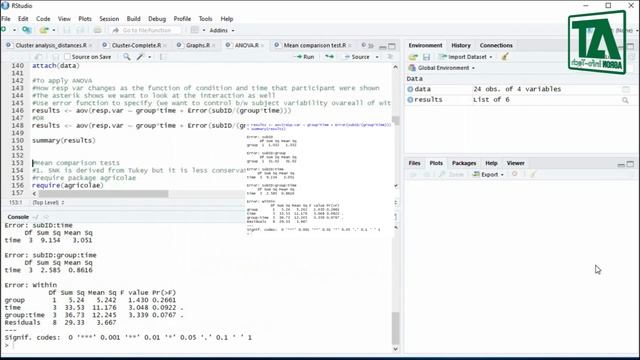This screenshot has height=360, width=640.
Task: Open the Source button dropdown arrow
Action: [x=377, y=57]
